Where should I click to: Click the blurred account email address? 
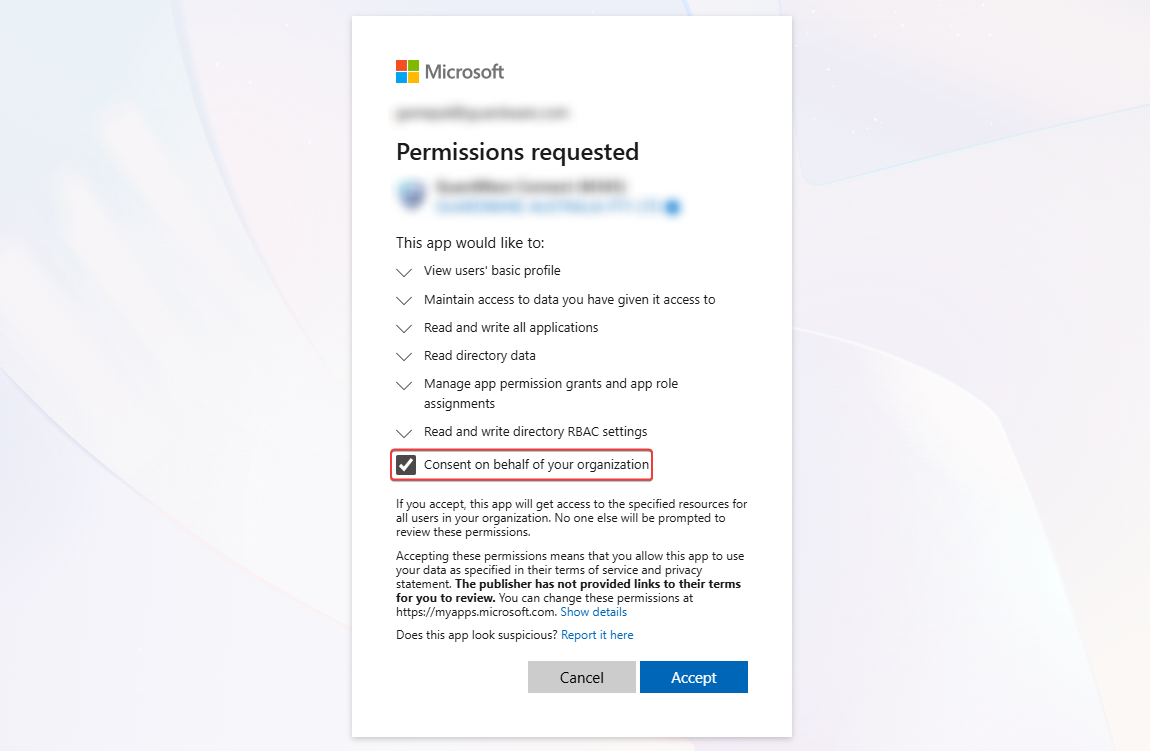click(482, 113)
